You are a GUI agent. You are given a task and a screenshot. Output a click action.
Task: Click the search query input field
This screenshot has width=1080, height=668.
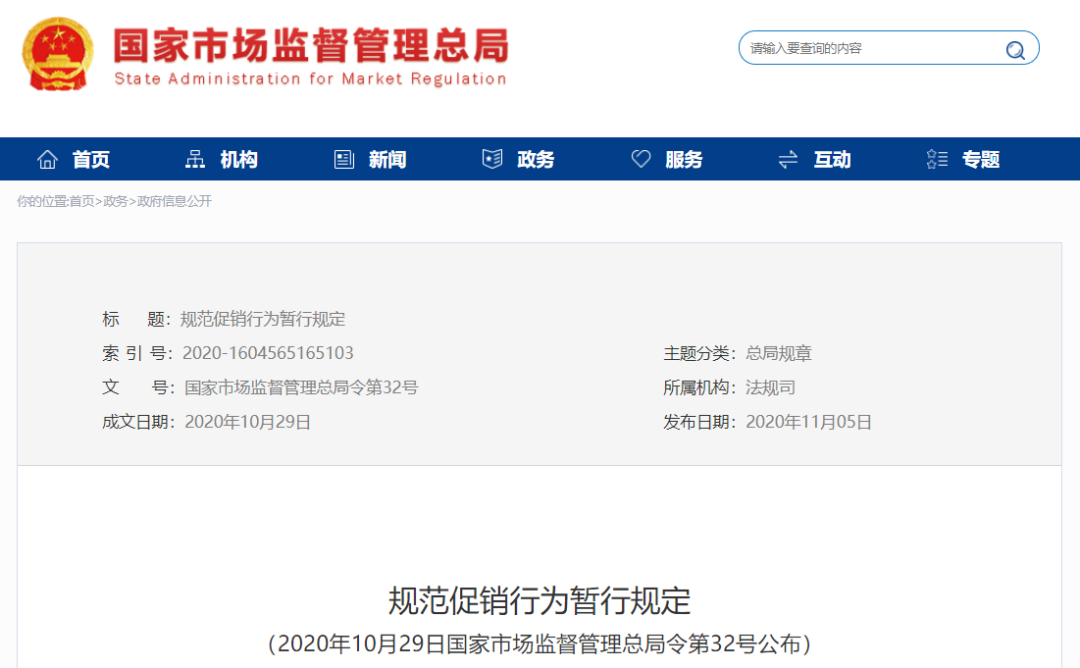click(x=870, y=48)
